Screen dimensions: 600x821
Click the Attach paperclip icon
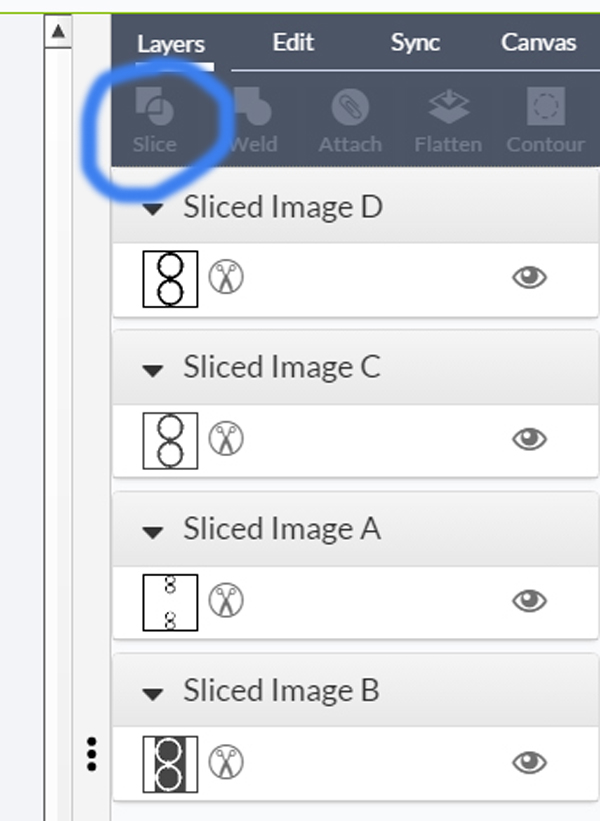[350, 106]
